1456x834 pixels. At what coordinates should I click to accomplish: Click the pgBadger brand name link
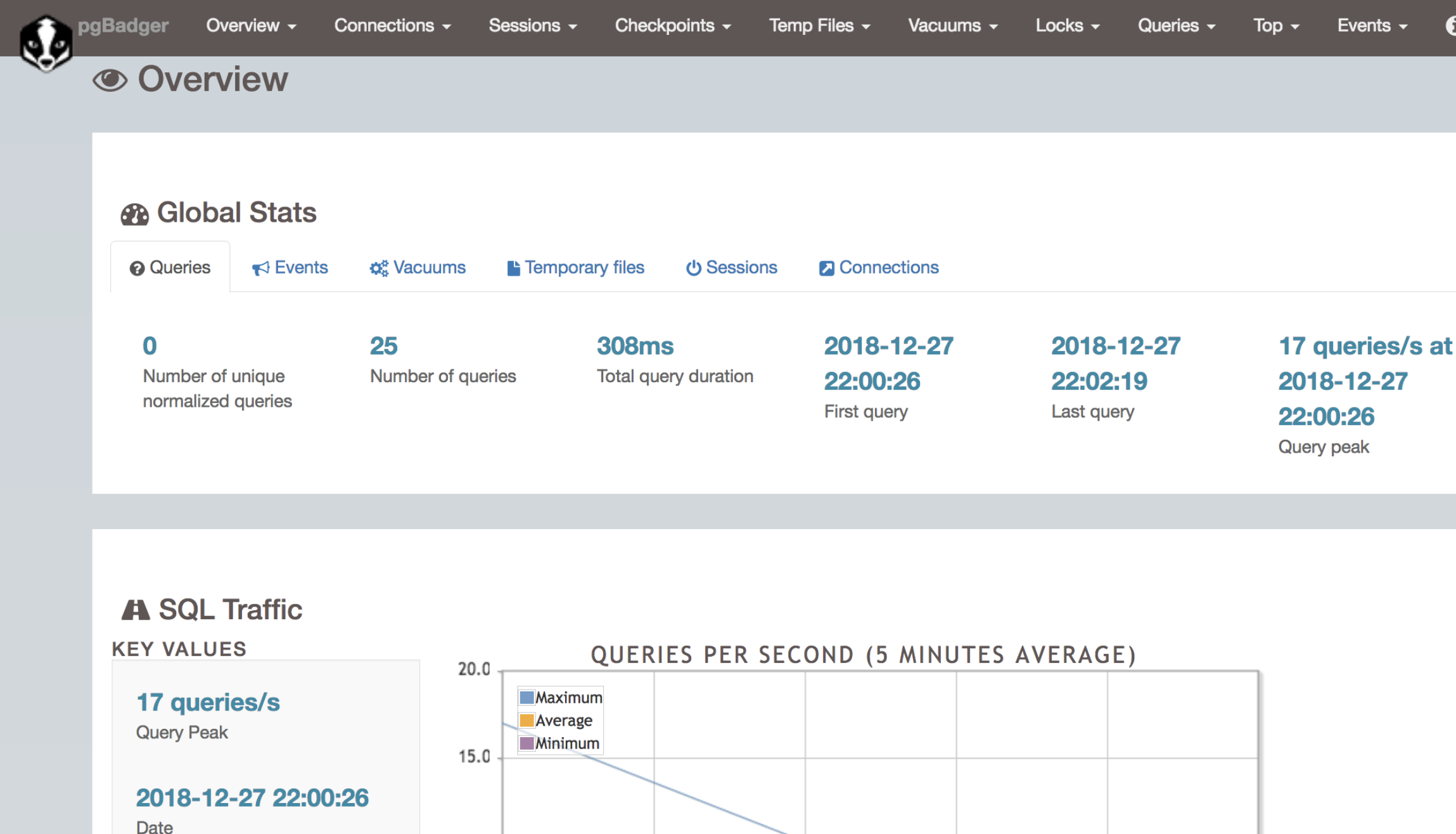[123, 26]
